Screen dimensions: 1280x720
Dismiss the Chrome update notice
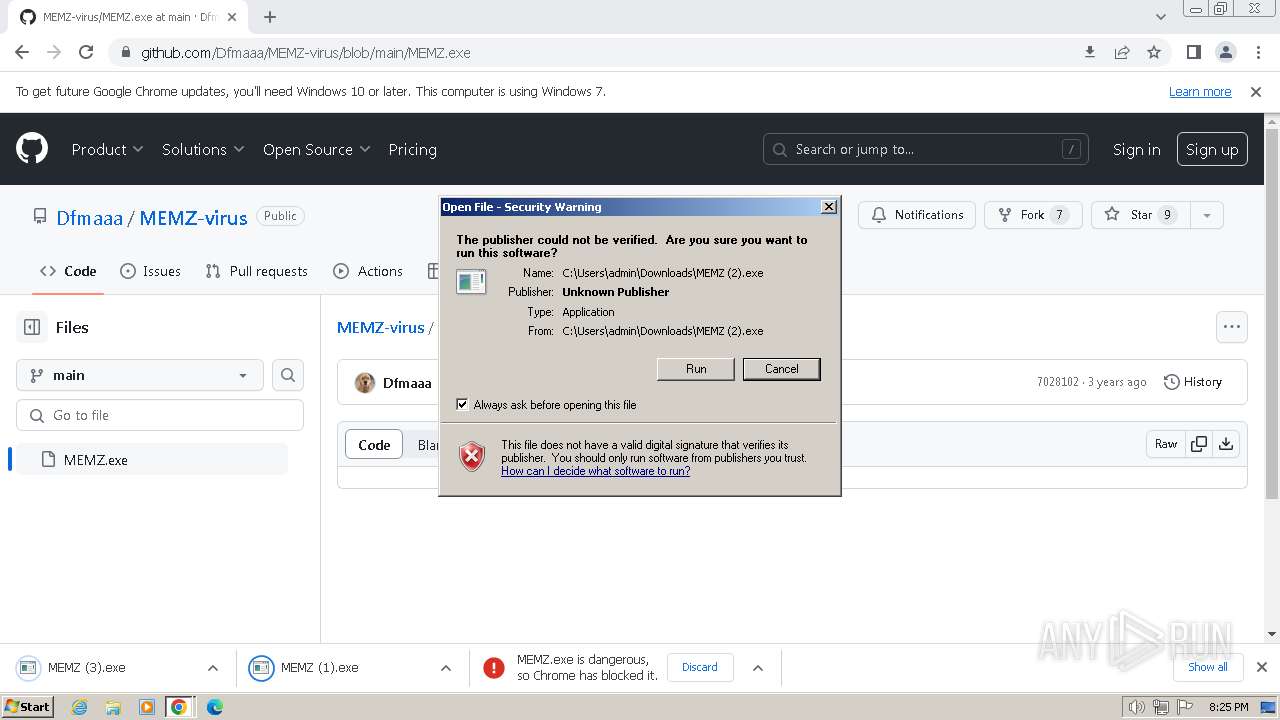point(1256,91)
